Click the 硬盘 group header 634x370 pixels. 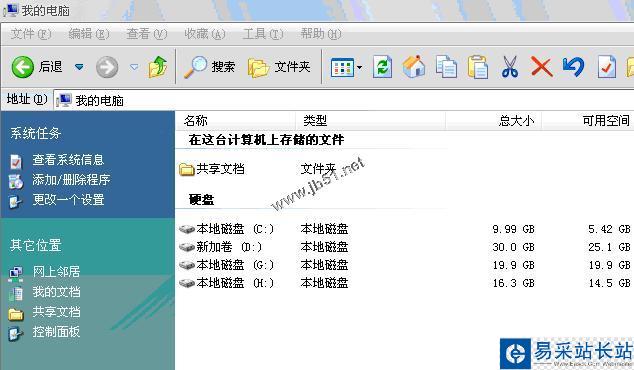(201, 200)
